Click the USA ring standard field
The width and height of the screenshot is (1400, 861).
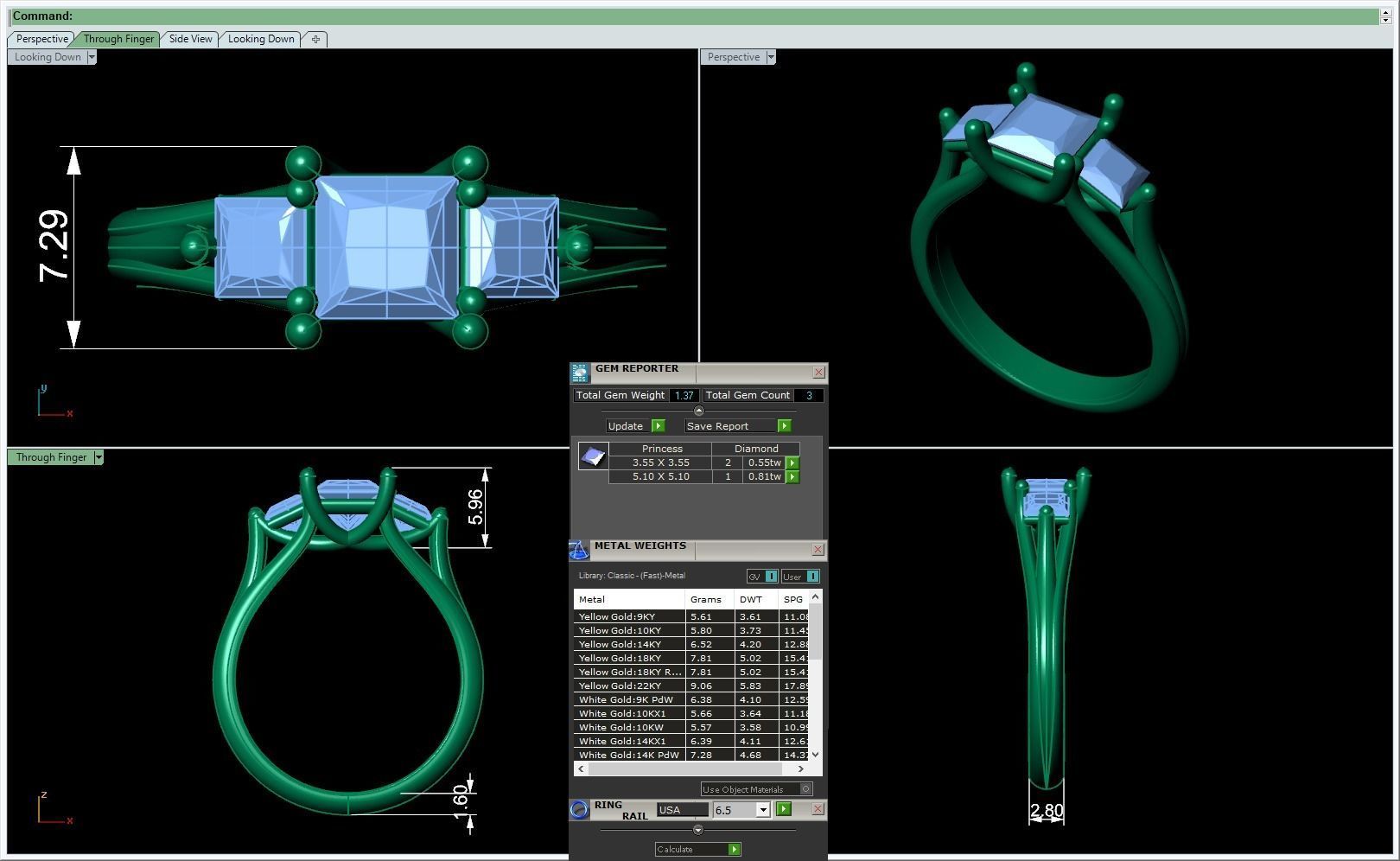pyautogui.click(x=682, y=810)
